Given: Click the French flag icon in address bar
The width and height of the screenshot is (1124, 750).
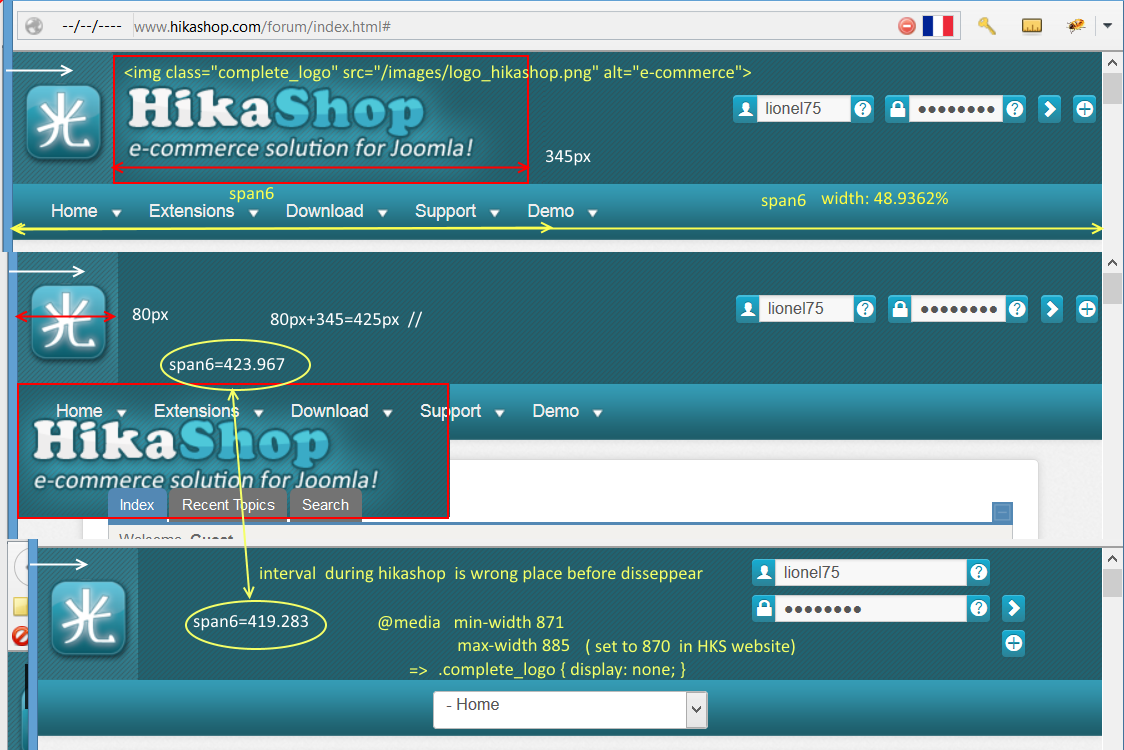Looking at the screenshot, I should point(938,27).
